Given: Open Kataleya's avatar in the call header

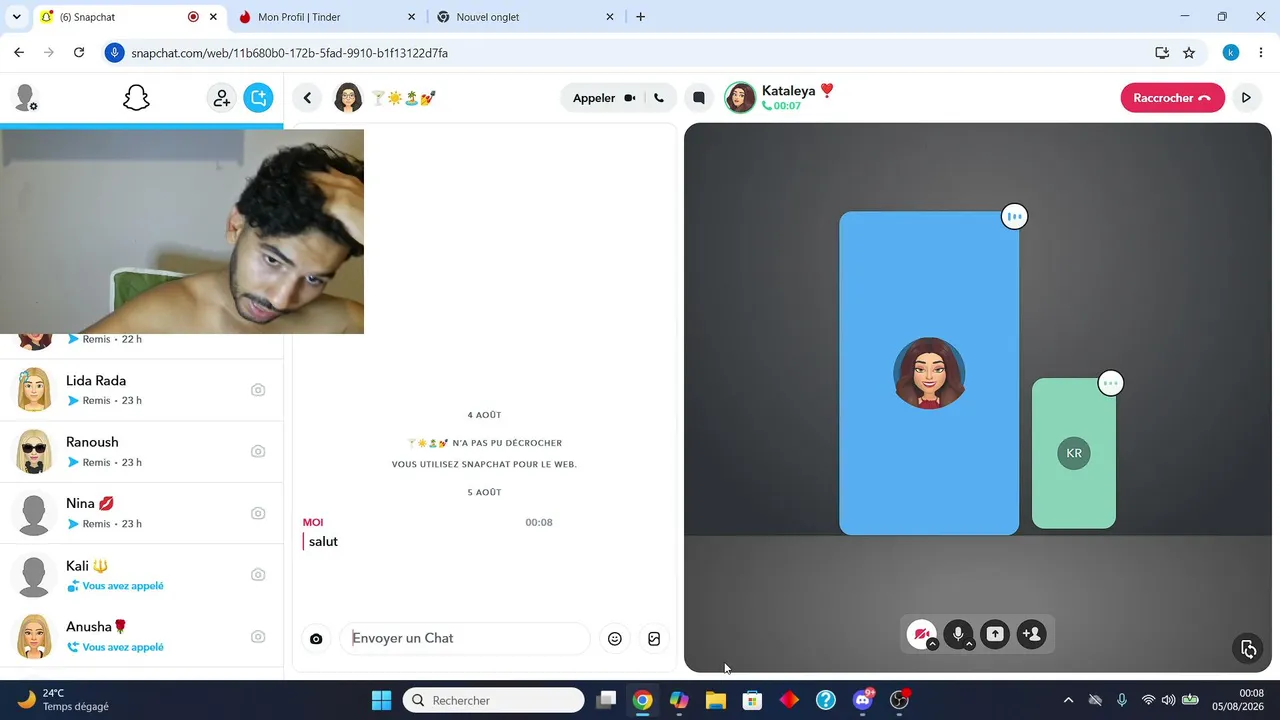Looking at the screenshot, I should [x=740, y=98].
